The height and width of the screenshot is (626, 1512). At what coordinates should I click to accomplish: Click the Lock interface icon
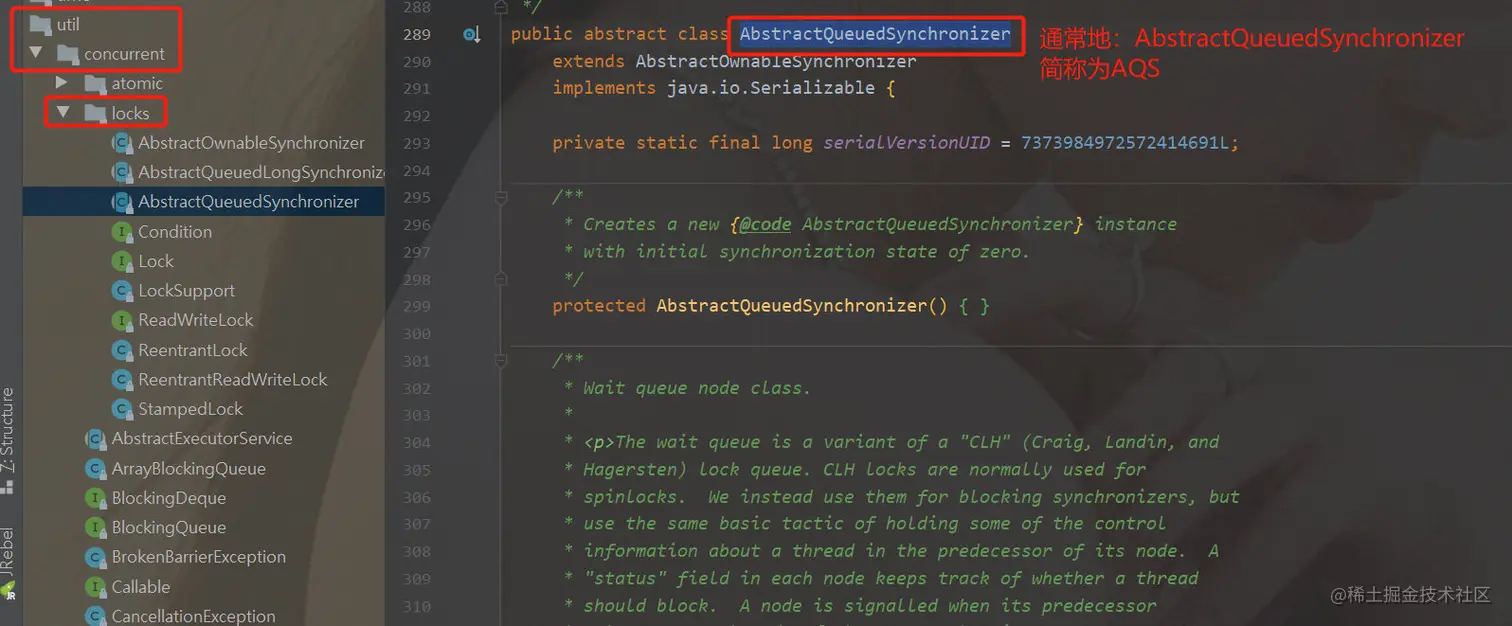coord(122,261)
